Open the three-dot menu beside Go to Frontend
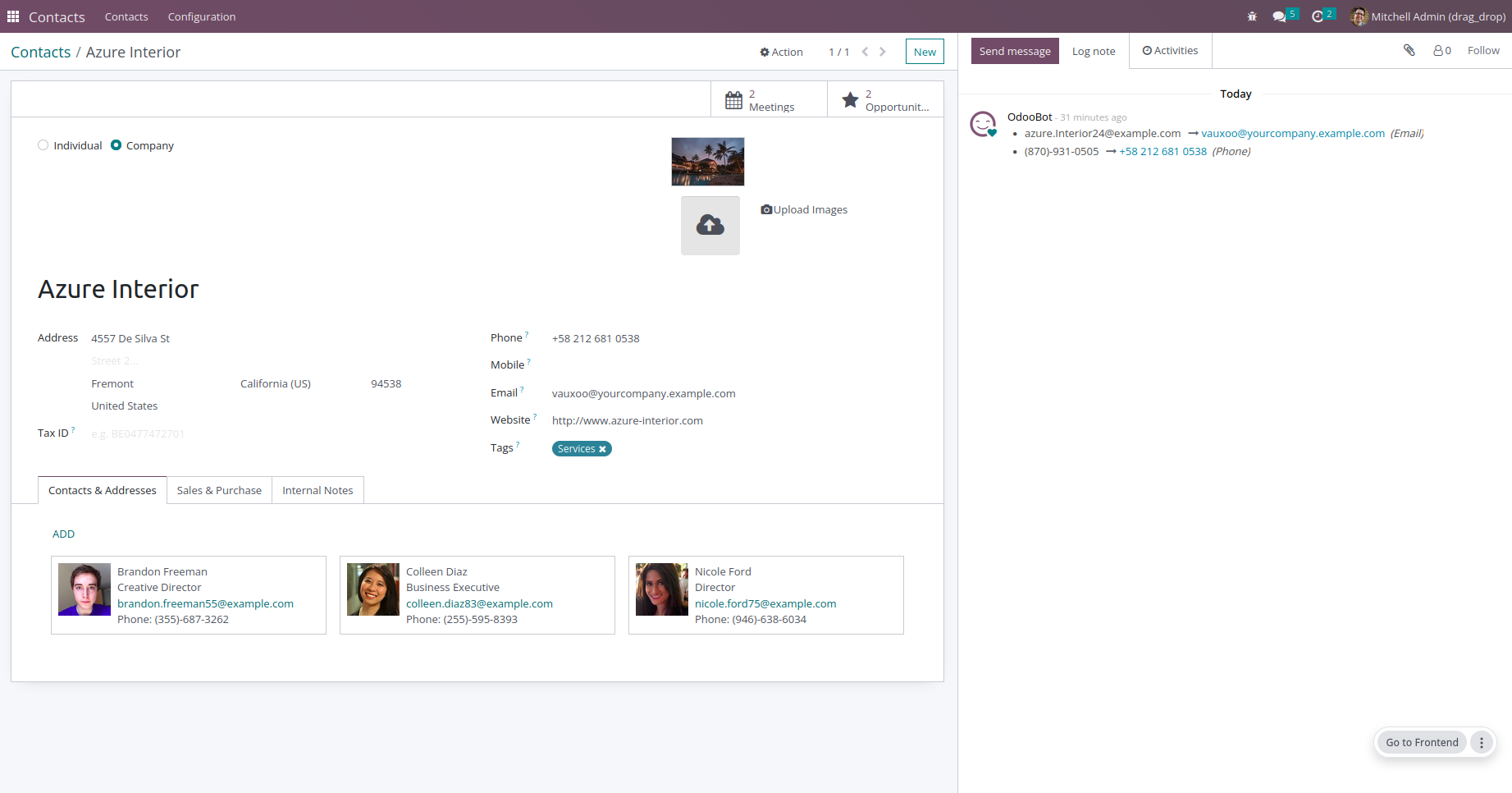1512x793 pixels. [1482, 742]
